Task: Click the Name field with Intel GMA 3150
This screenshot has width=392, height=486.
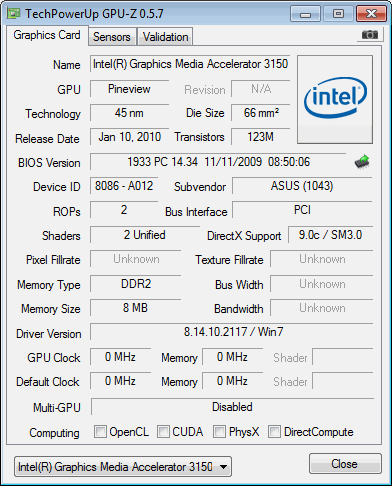Action: pyautogui.click(x=190, y=64)
